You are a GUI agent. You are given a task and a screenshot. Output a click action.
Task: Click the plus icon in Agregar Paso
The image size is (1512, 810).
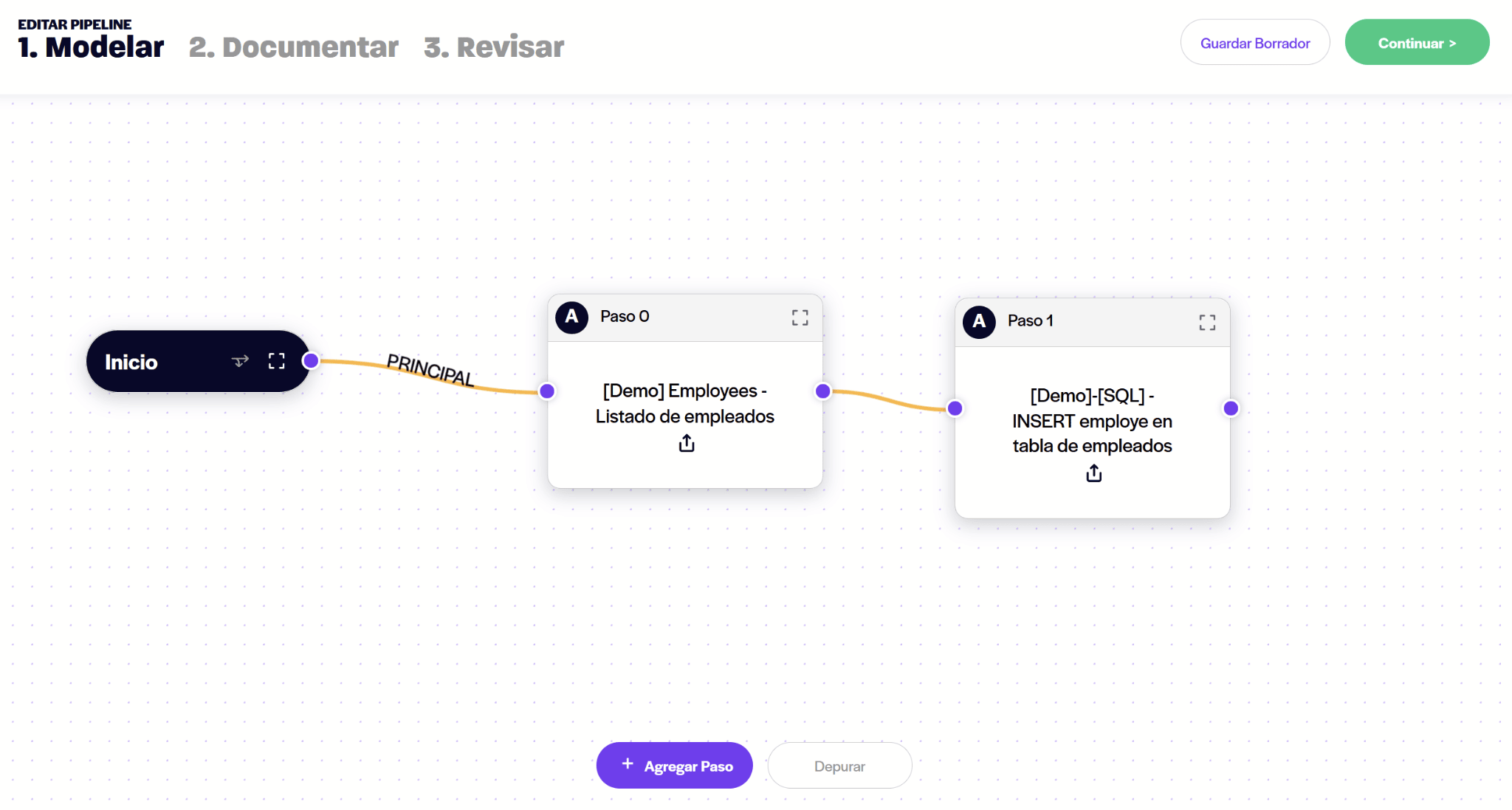click(628, 763)
